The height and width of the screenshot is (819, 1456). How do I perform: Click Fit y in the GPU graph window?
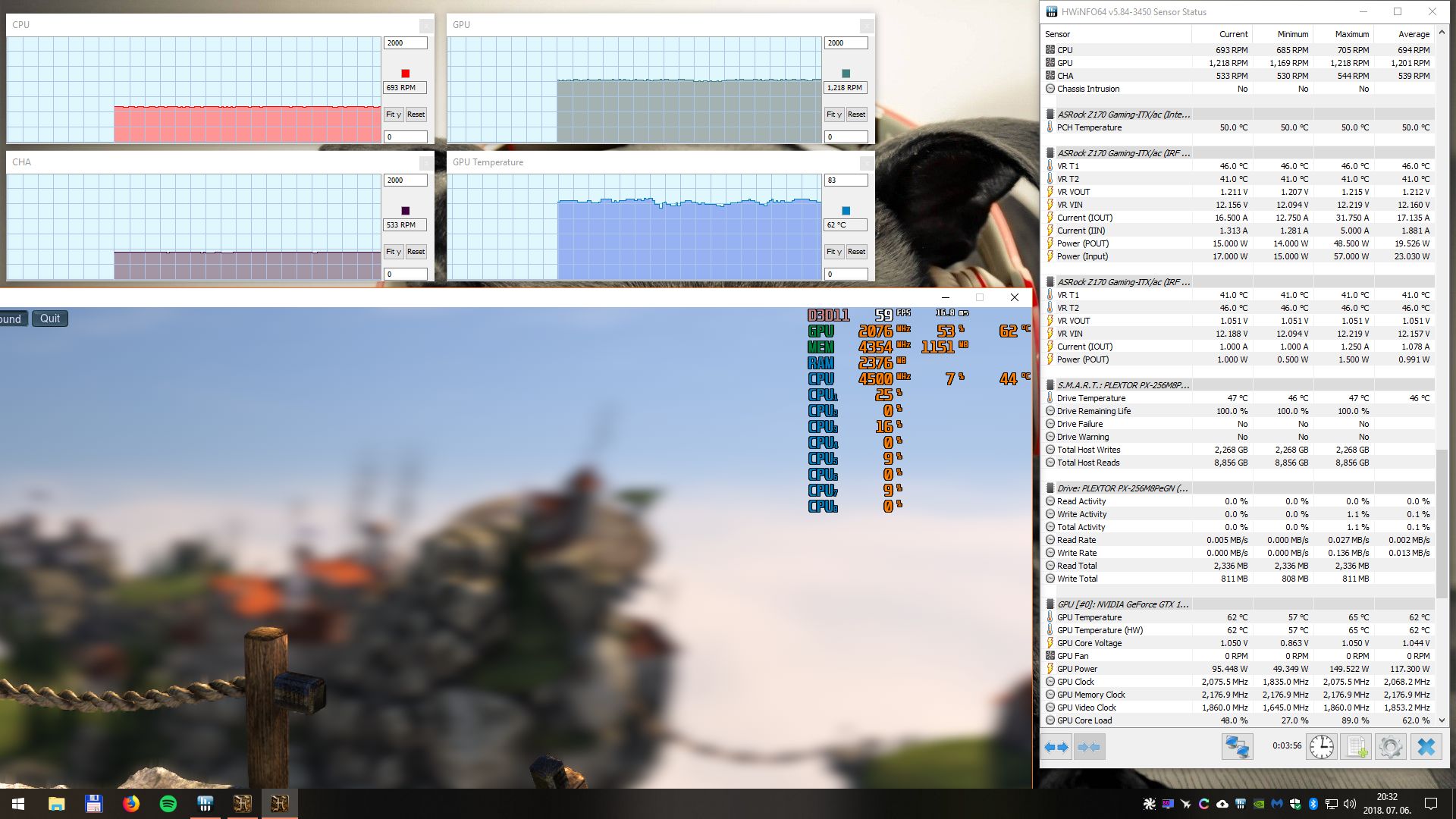click(x=833, y=115)
